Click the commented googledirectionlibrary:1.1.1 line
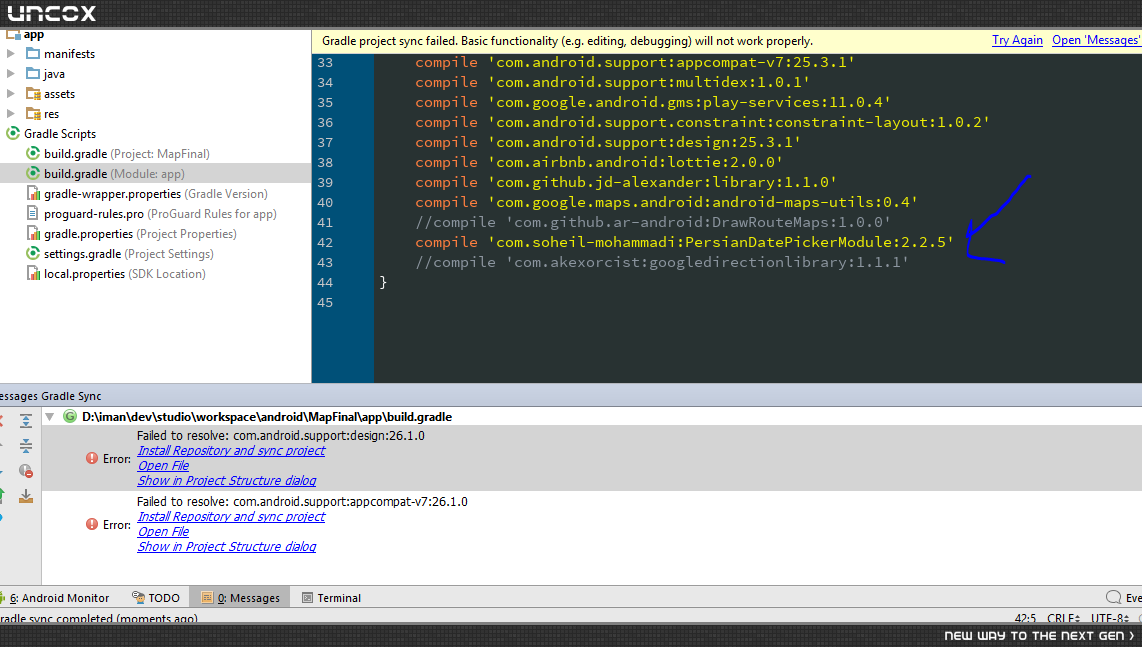 click(x=662, y=262)
